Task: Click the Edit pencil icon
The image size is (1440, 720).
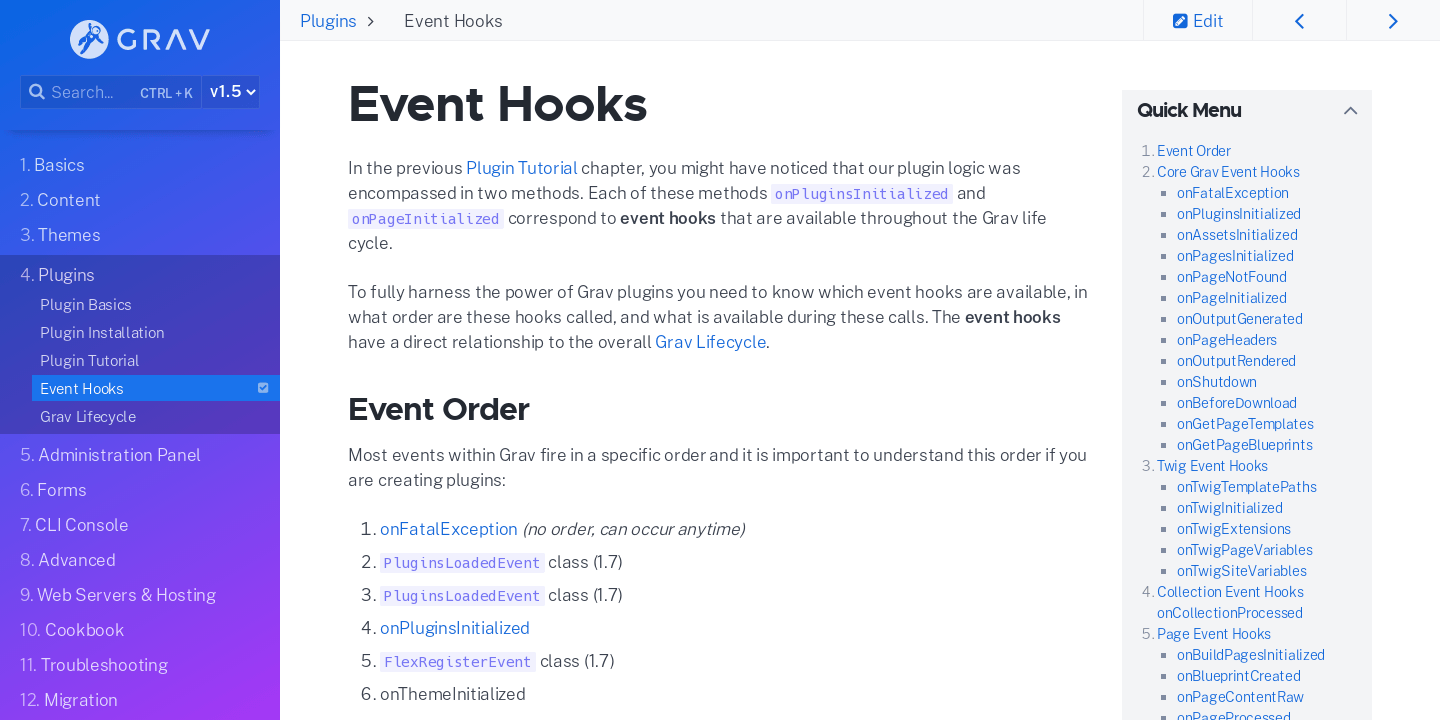Action: [1180, 21]
